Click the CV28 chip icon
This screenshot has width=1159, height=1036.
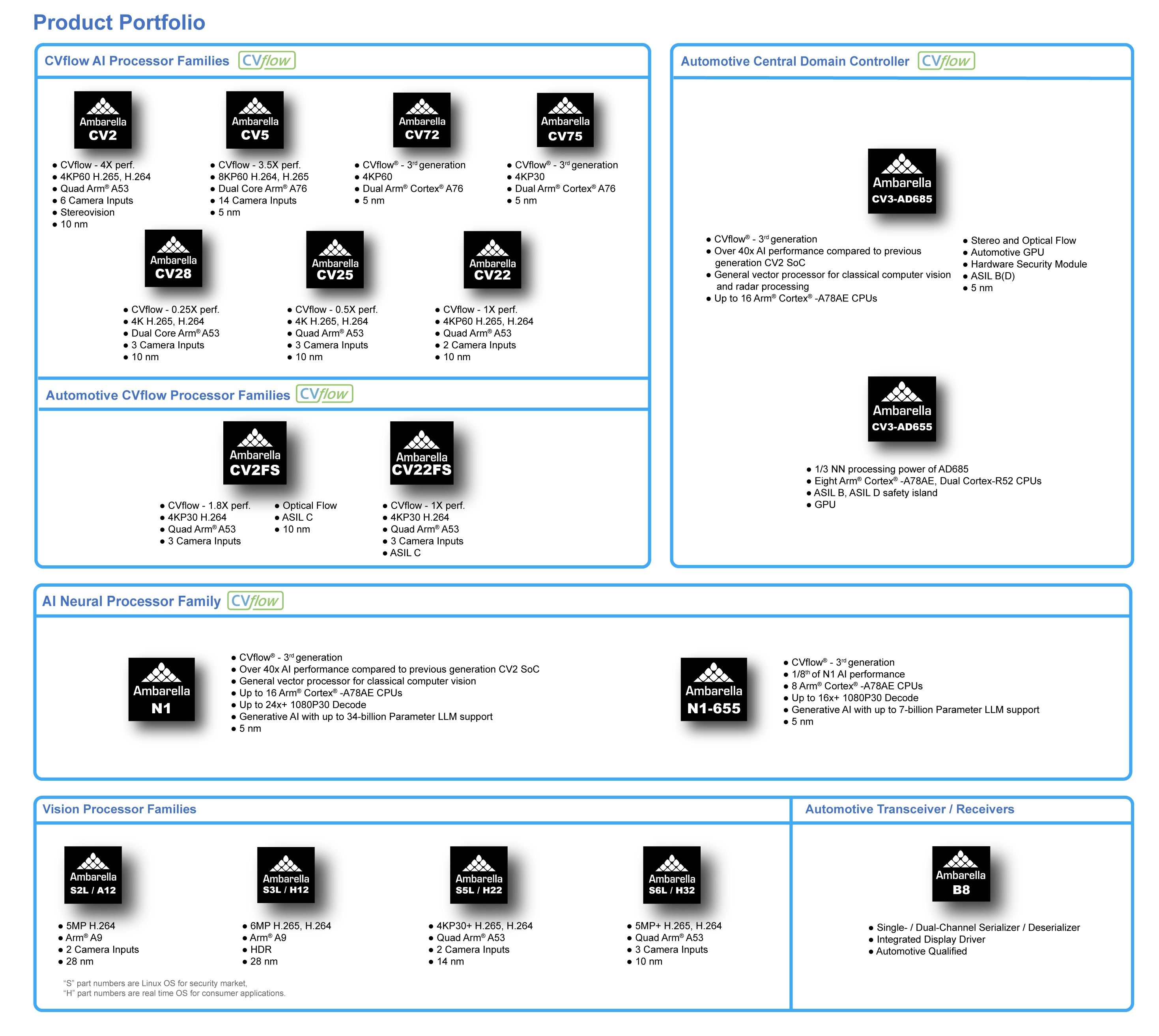173,258
